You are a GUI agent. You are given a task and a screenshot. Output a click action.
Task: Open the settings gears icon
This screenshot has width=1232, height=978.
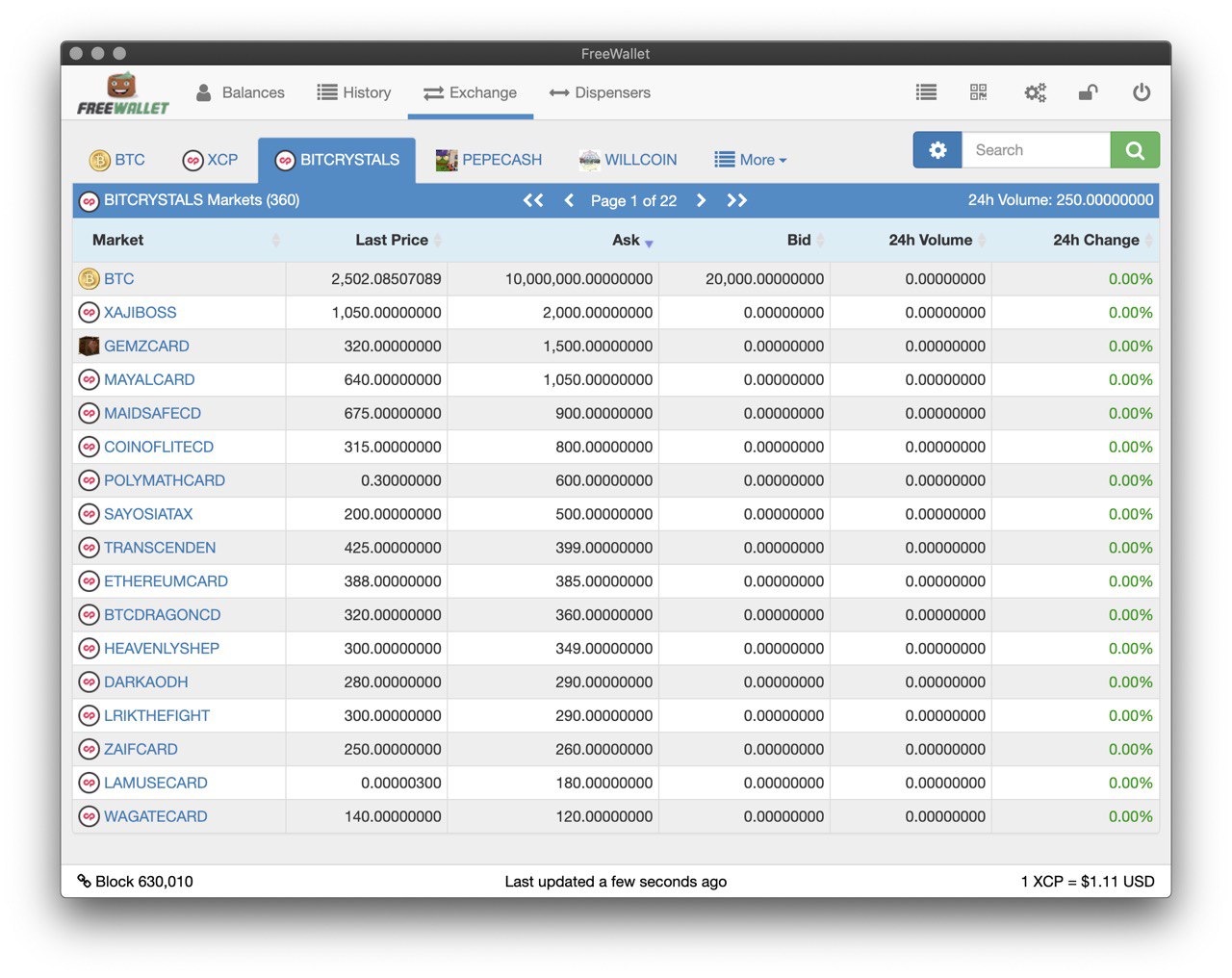pos(1035,92)
